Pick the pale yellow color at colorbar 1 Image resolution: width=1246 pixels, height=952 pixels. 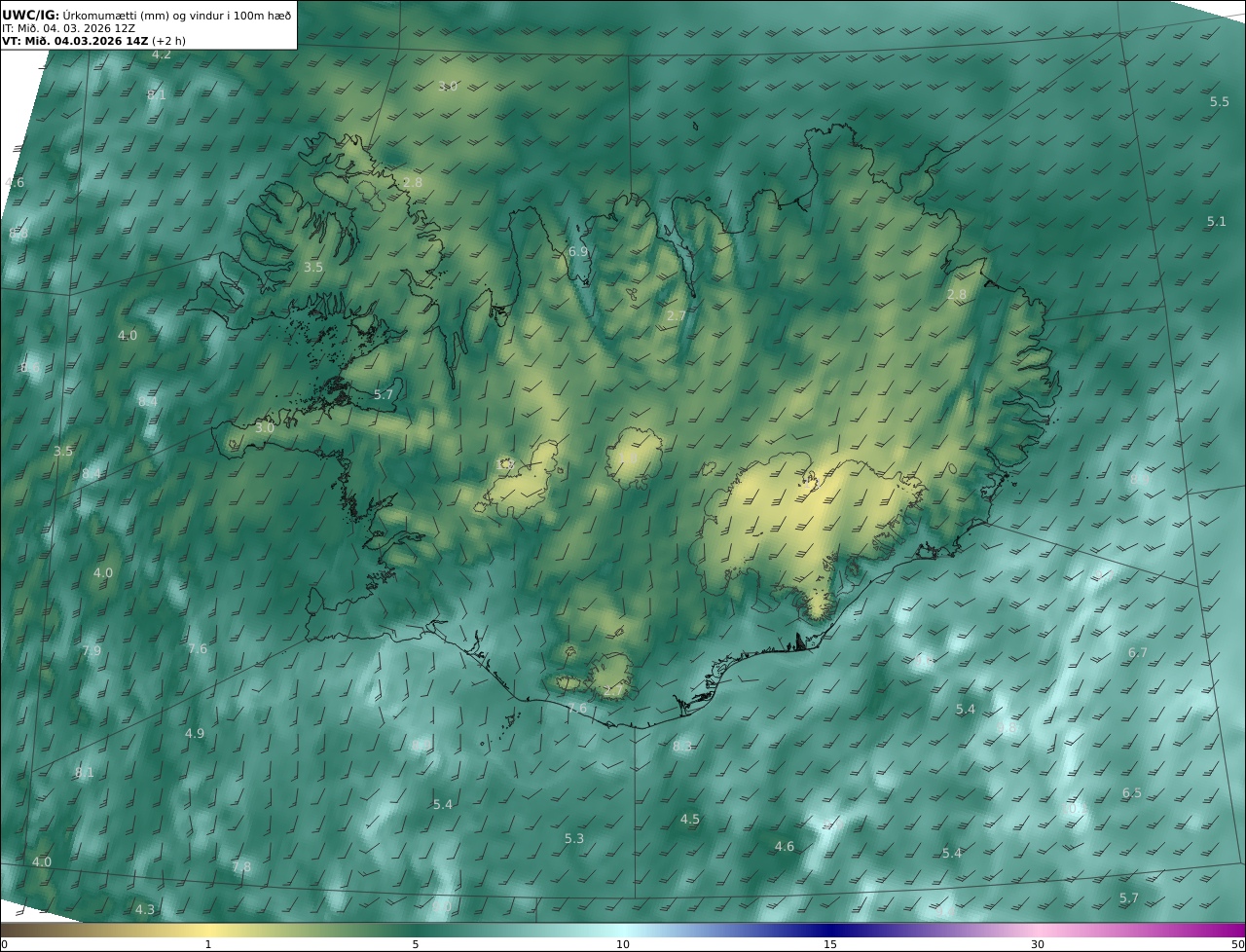point(207,930)
